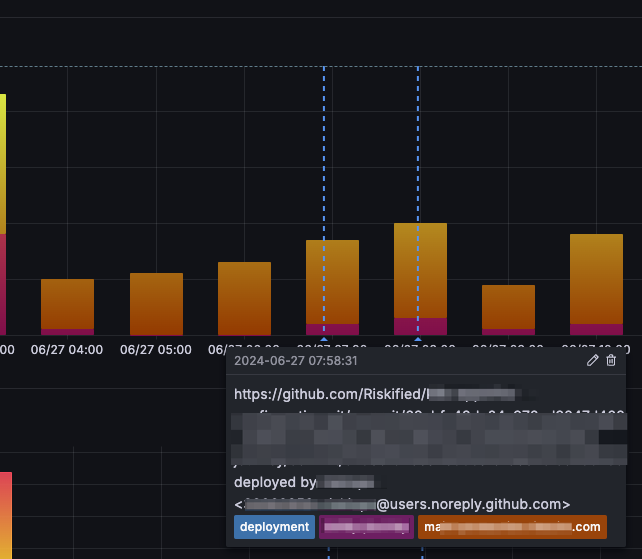Click the purple blurred annotation tag

(366, 527)
